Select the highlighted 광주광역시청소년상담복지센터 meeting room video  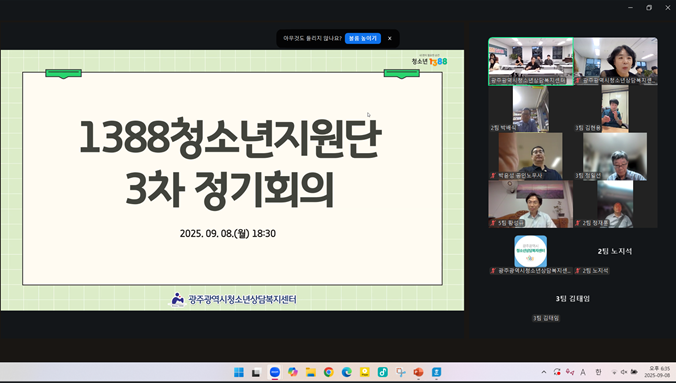[x=531, y=61]
